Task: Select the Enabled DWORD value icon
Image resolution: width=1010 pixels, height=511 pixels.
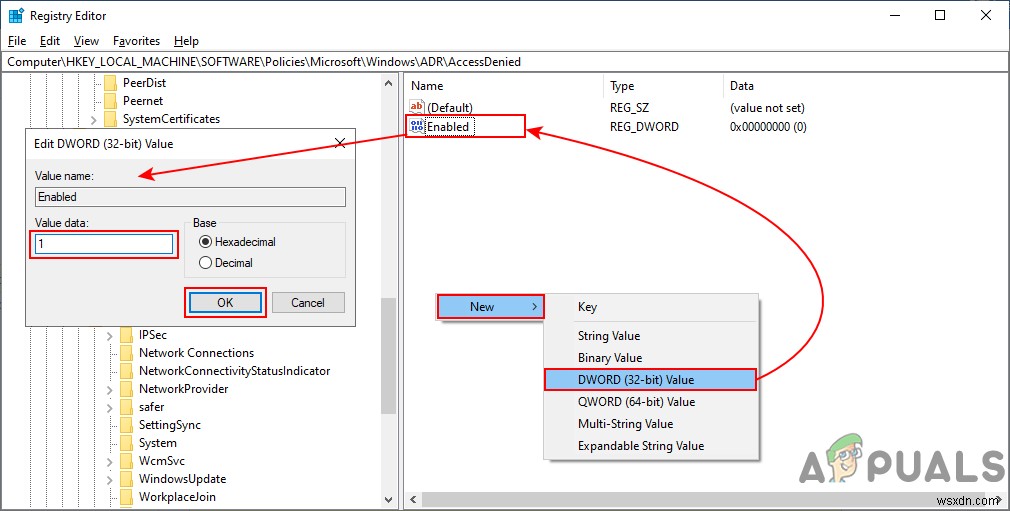Action: click(x=417, y=126)
